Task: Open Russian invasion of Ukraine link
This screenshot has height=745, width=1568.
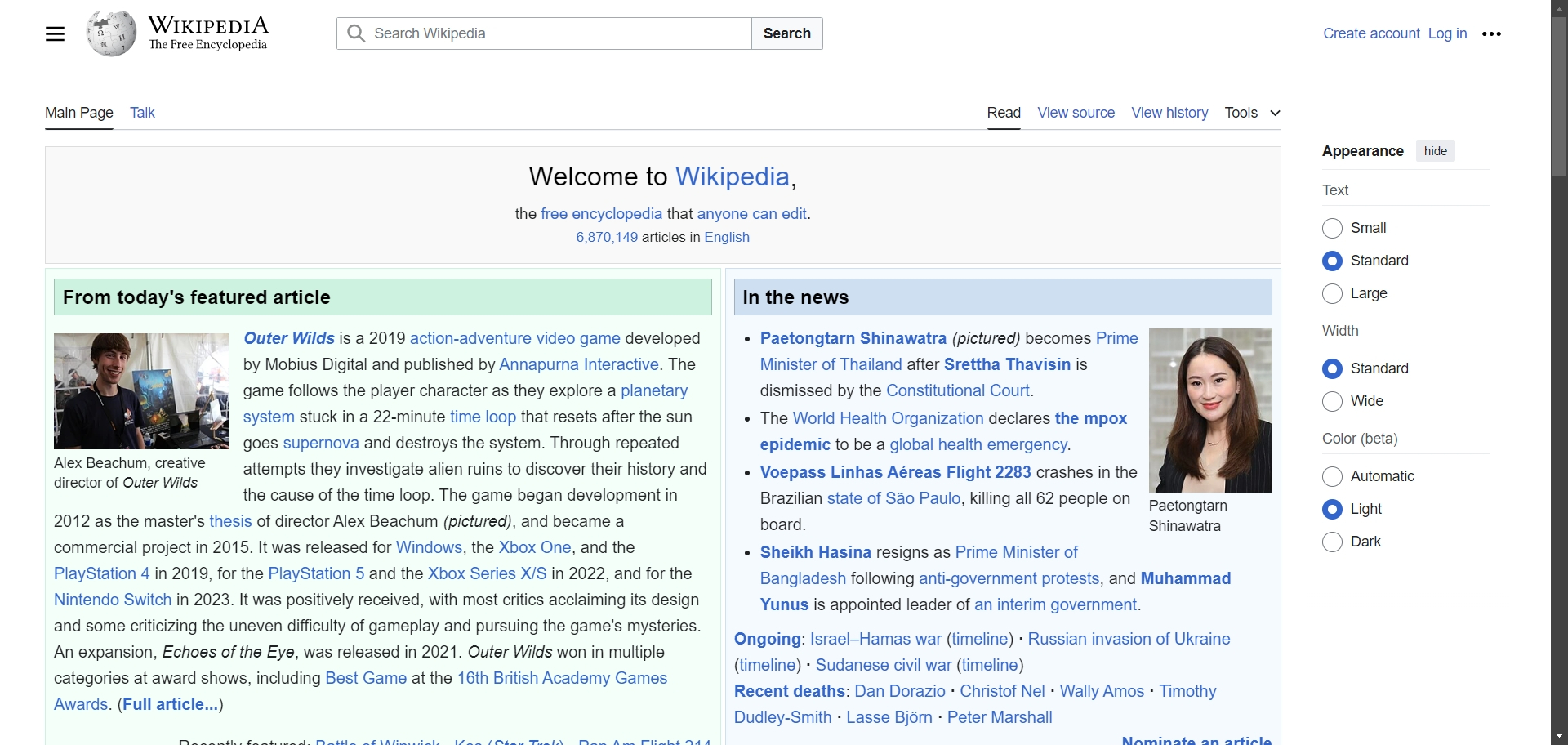Action: click(x=1129, y=639)
